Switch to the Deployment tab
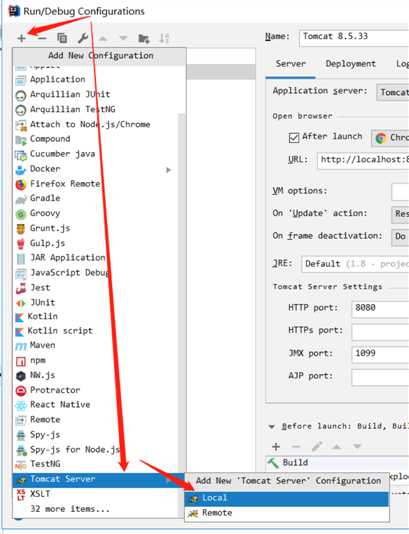 coord(350,64)
